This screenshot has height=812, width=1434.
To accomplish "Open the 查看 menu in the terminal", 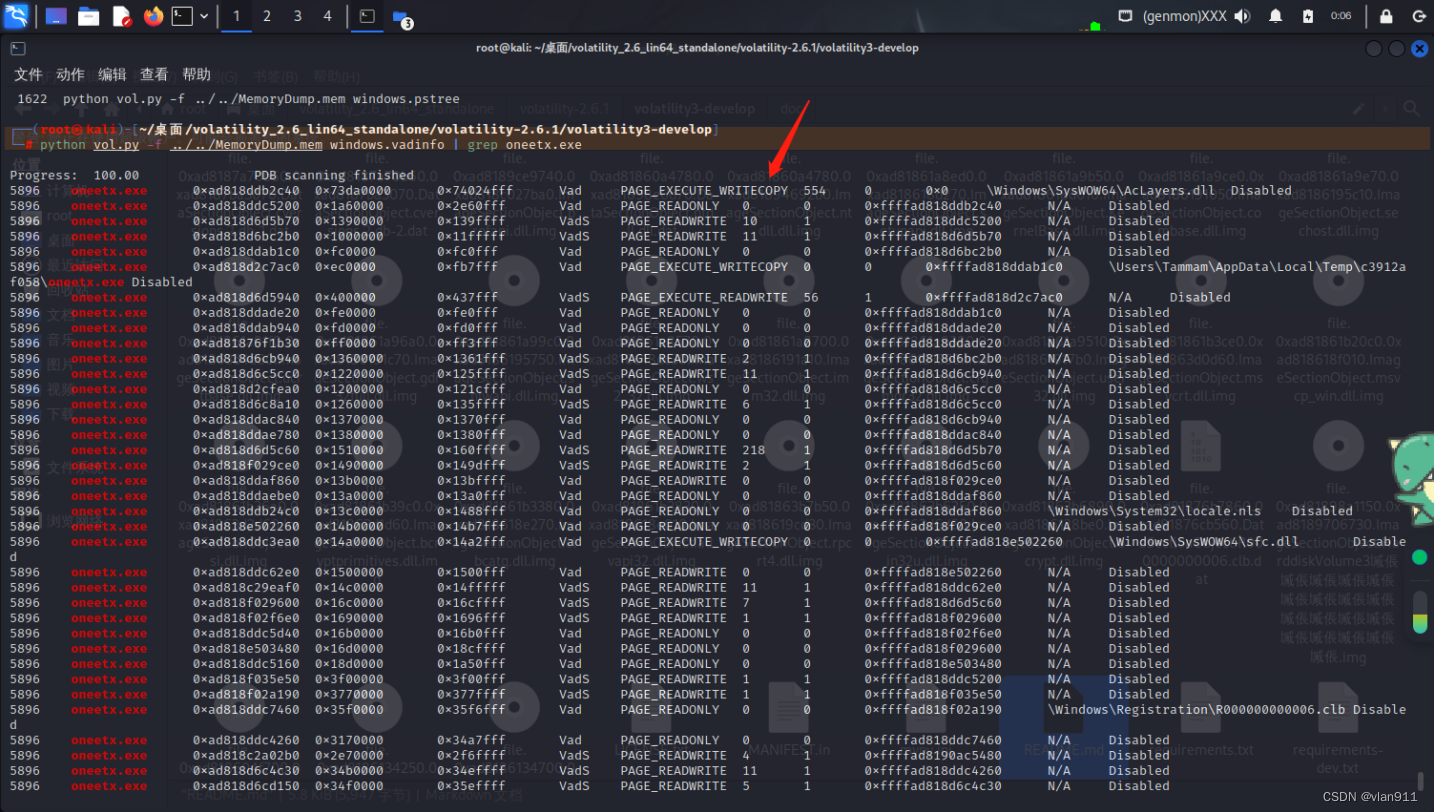I will [x=154, y=75].
